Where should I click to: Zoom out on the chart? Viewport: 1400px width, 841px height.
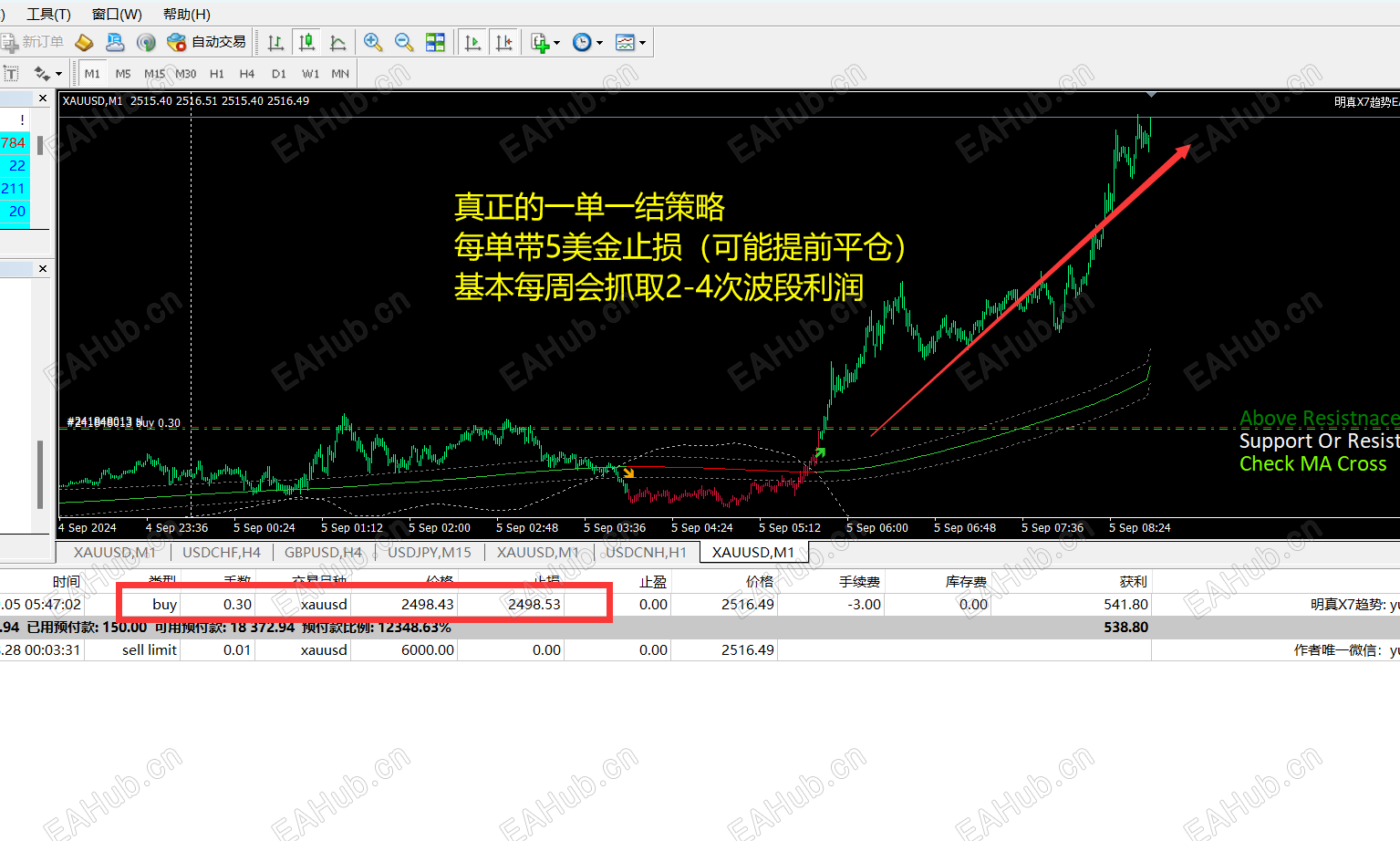point(404,42)
